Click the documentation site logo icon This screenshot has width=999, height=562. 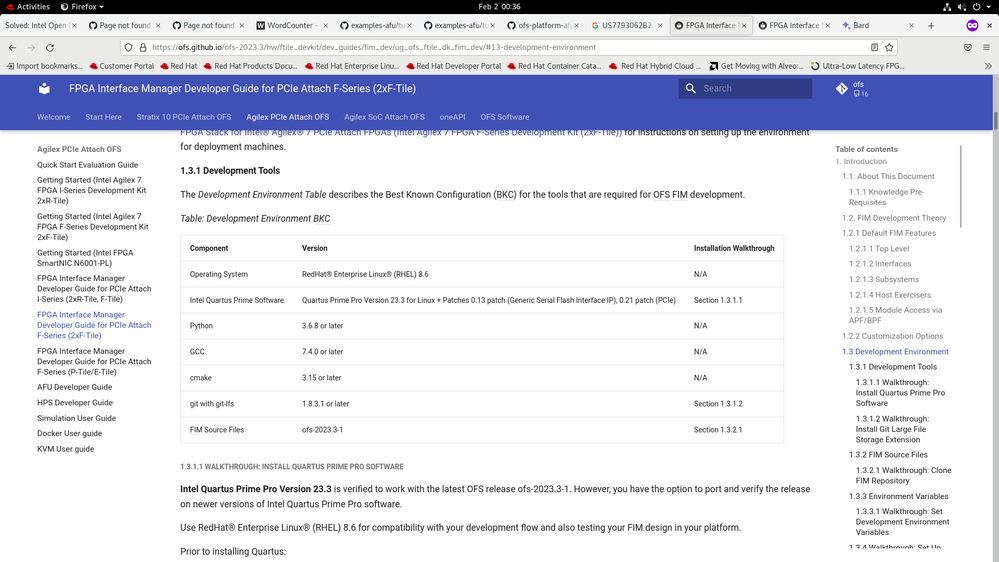tap(44, 89)
